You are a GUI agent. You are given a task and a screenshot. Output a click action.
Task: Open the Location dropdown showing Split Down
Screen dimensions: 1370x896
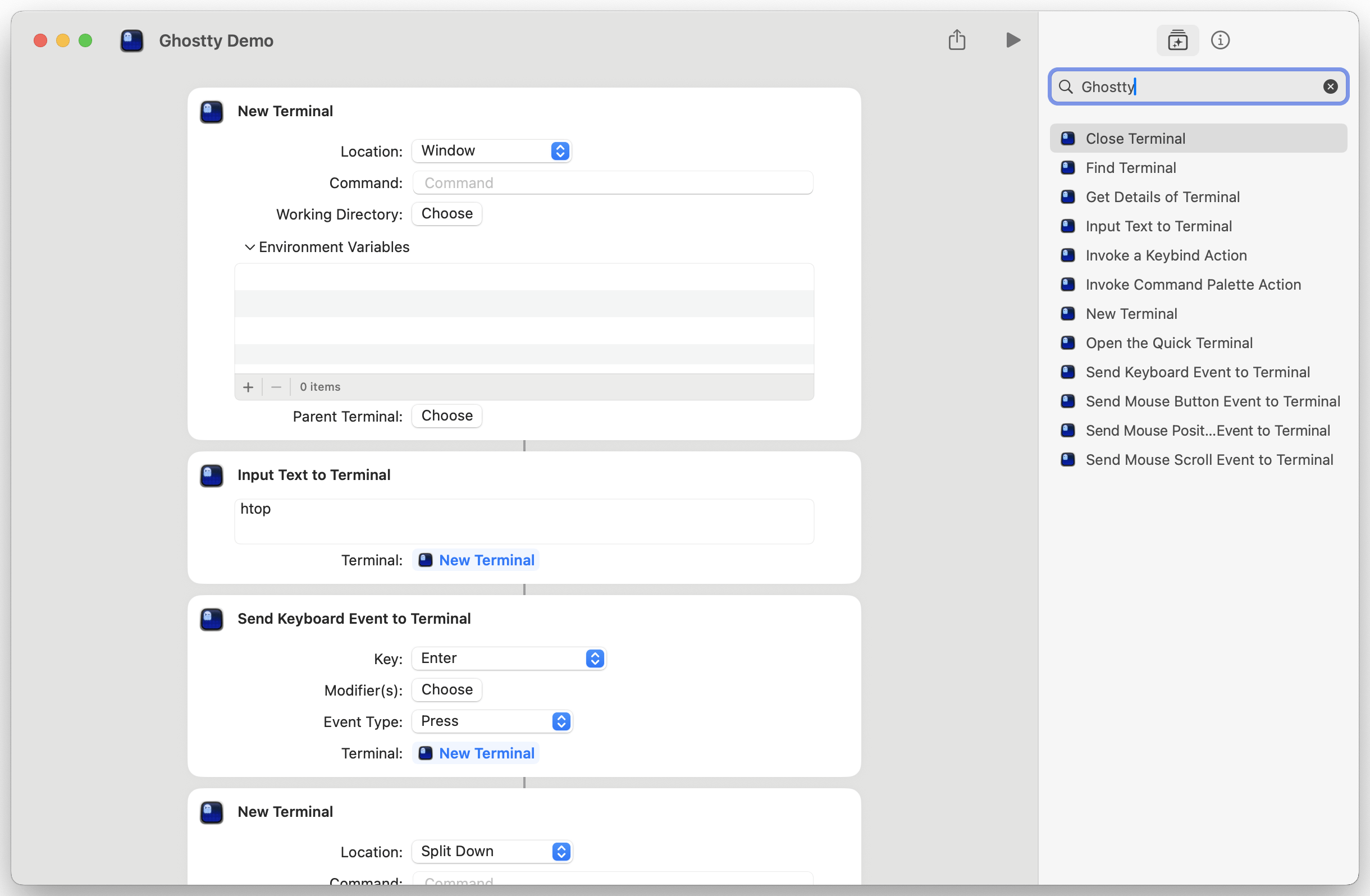[492, 852]
